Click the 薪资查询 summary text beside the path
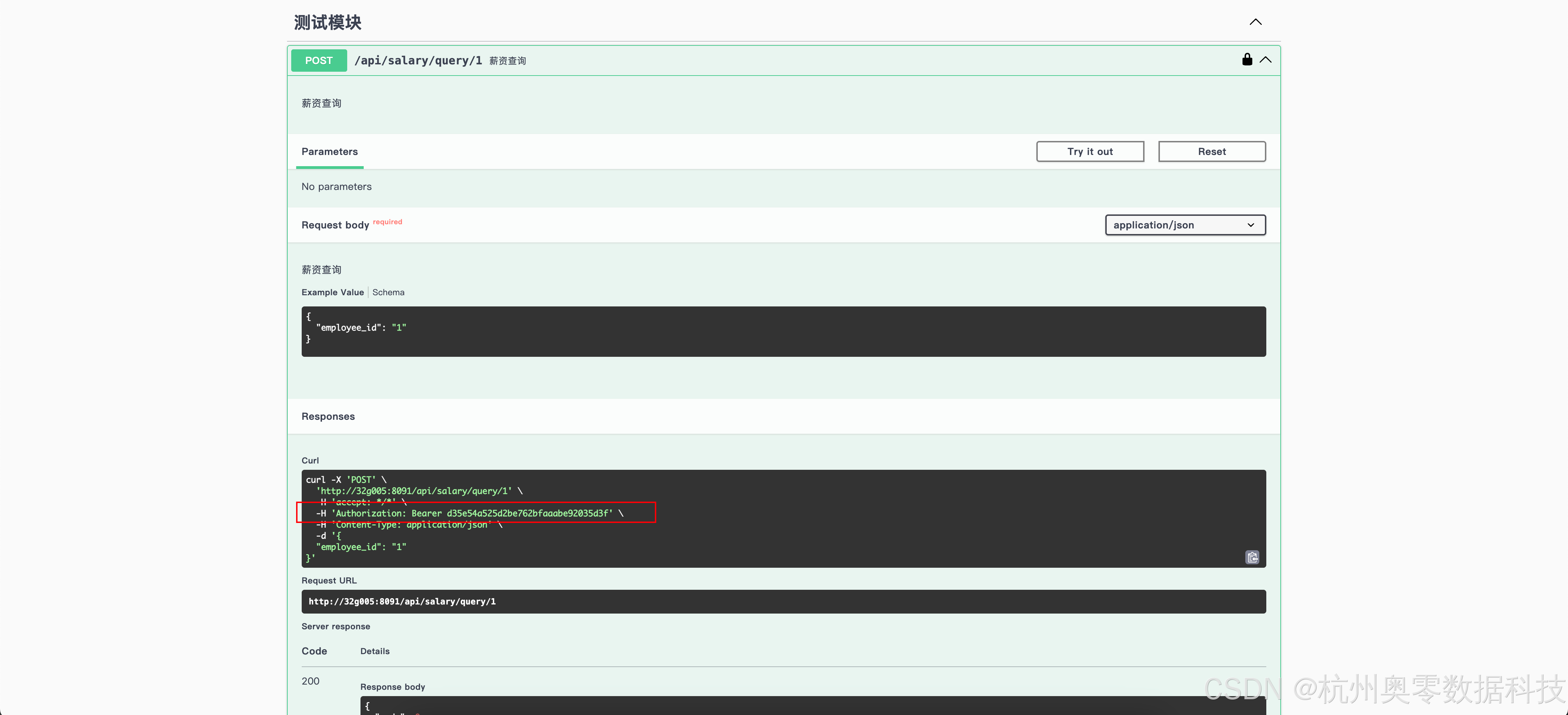 coord(507,61)
